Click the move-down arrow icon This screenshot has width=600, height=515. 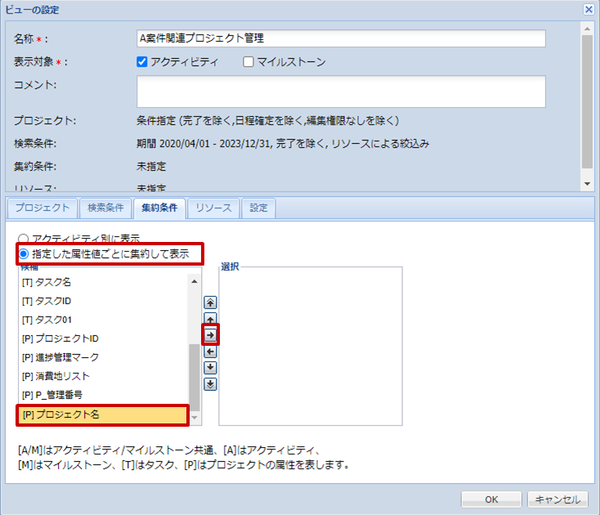pos(210,367)
